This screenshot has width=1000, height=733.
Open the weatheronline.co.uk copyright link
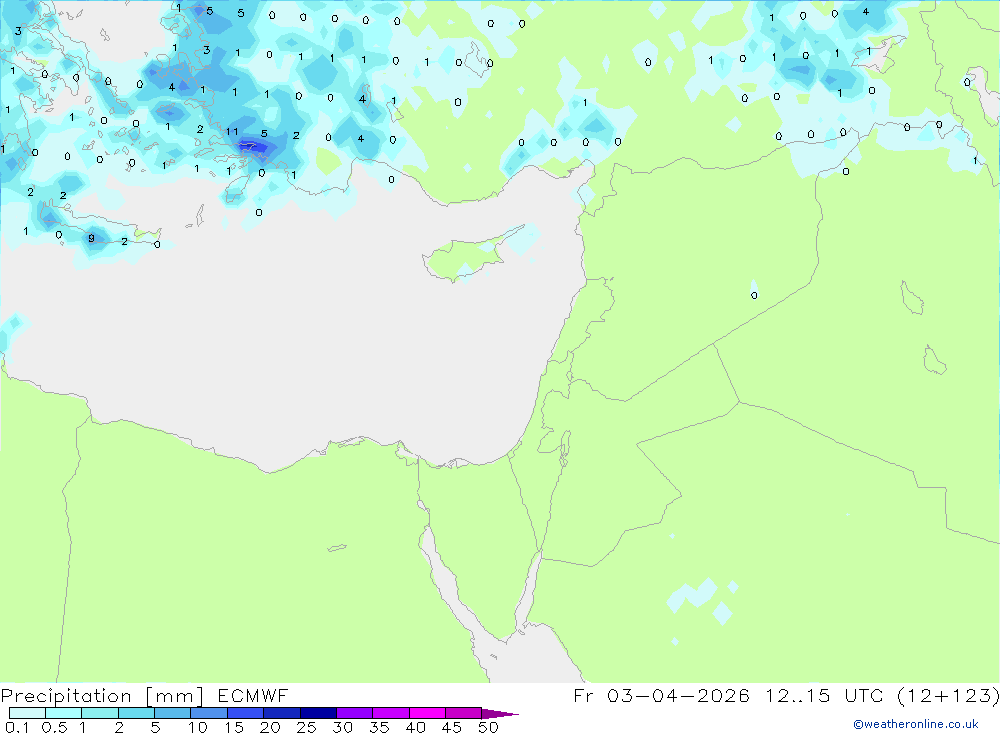(x=916, y=724)
